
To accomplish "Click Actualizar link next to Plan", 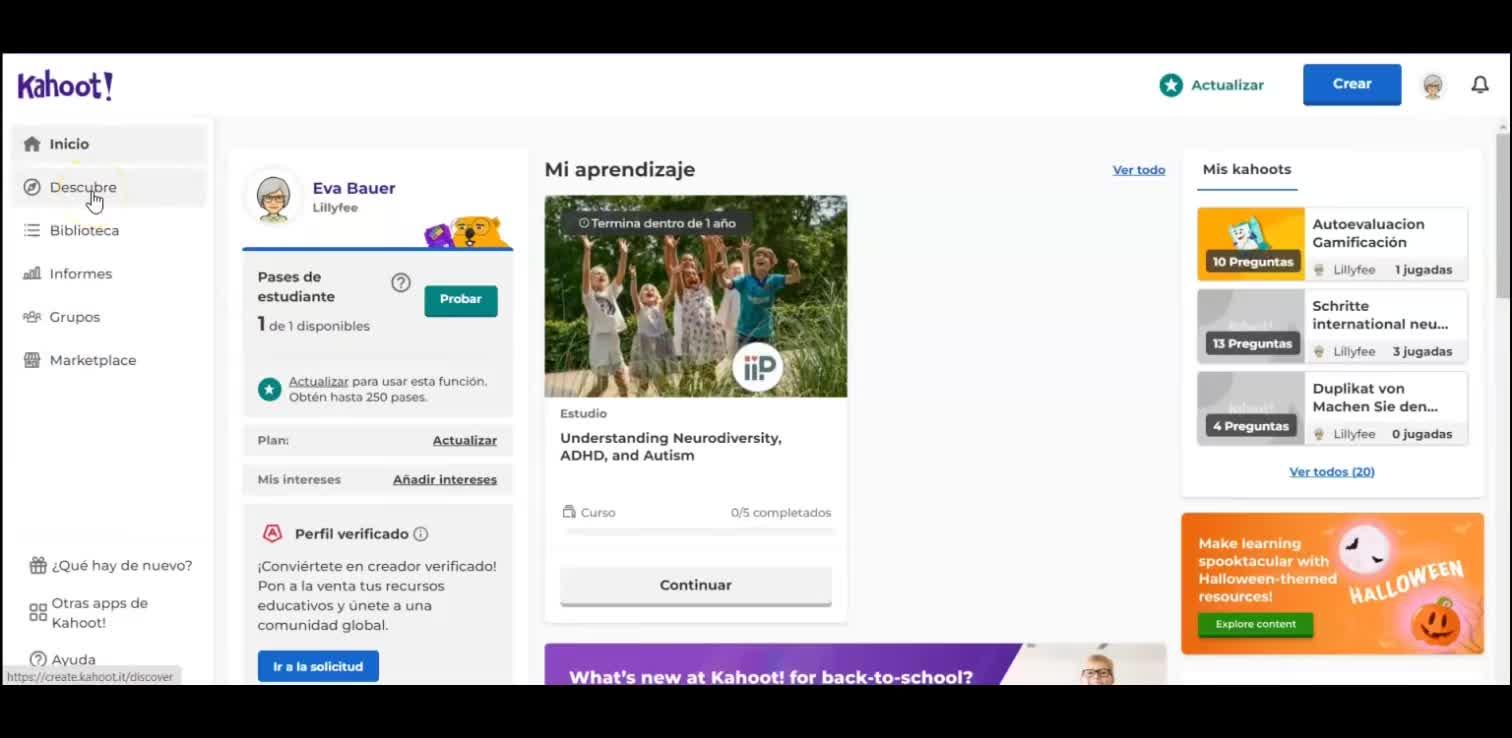I will coord(465,440).
